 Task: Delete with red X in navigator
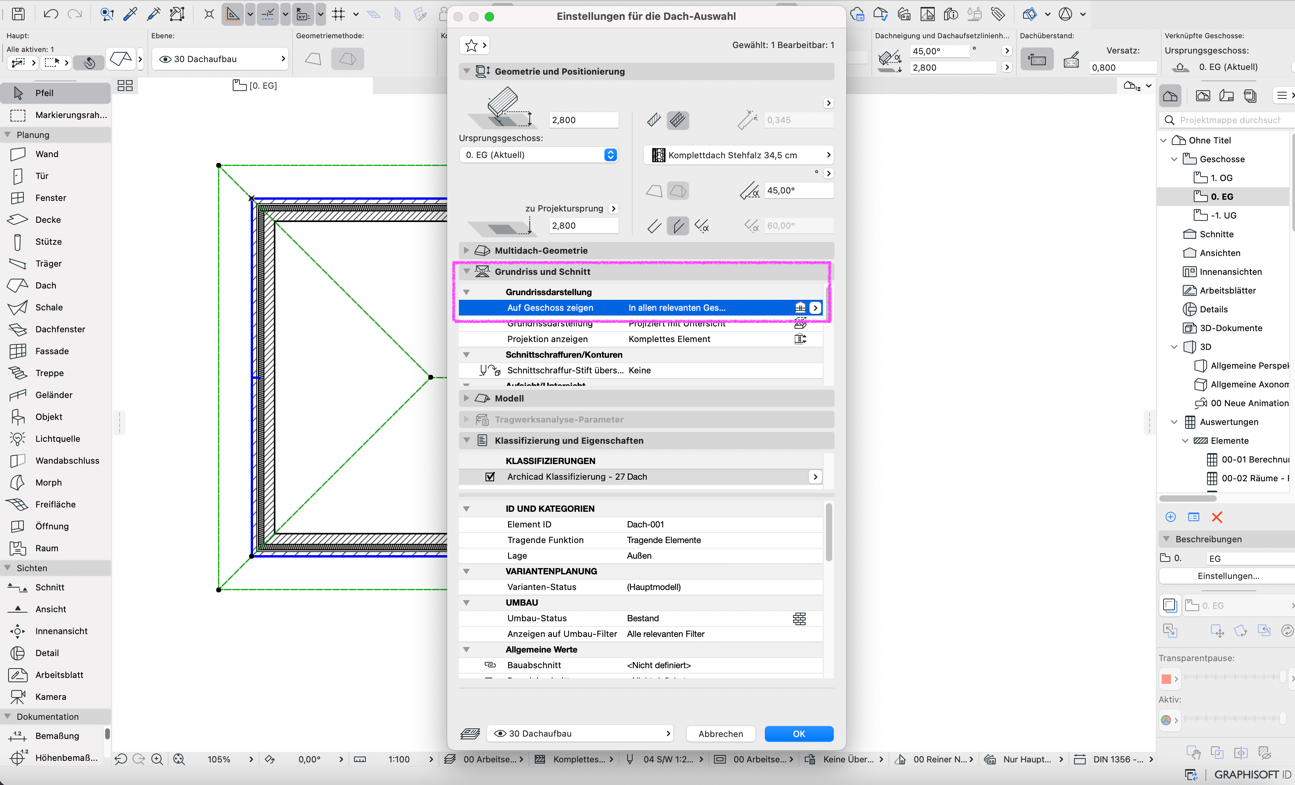(x=1217, y=517)
